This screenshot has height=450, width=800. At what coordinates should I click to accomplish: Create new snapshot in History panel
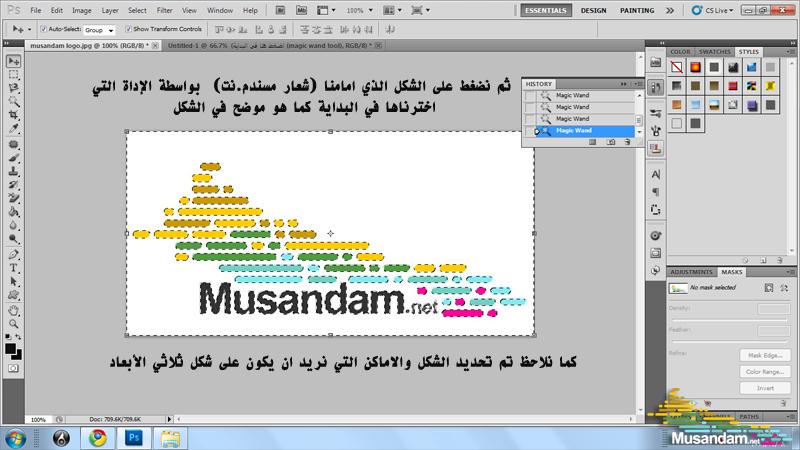pos(611,142)
